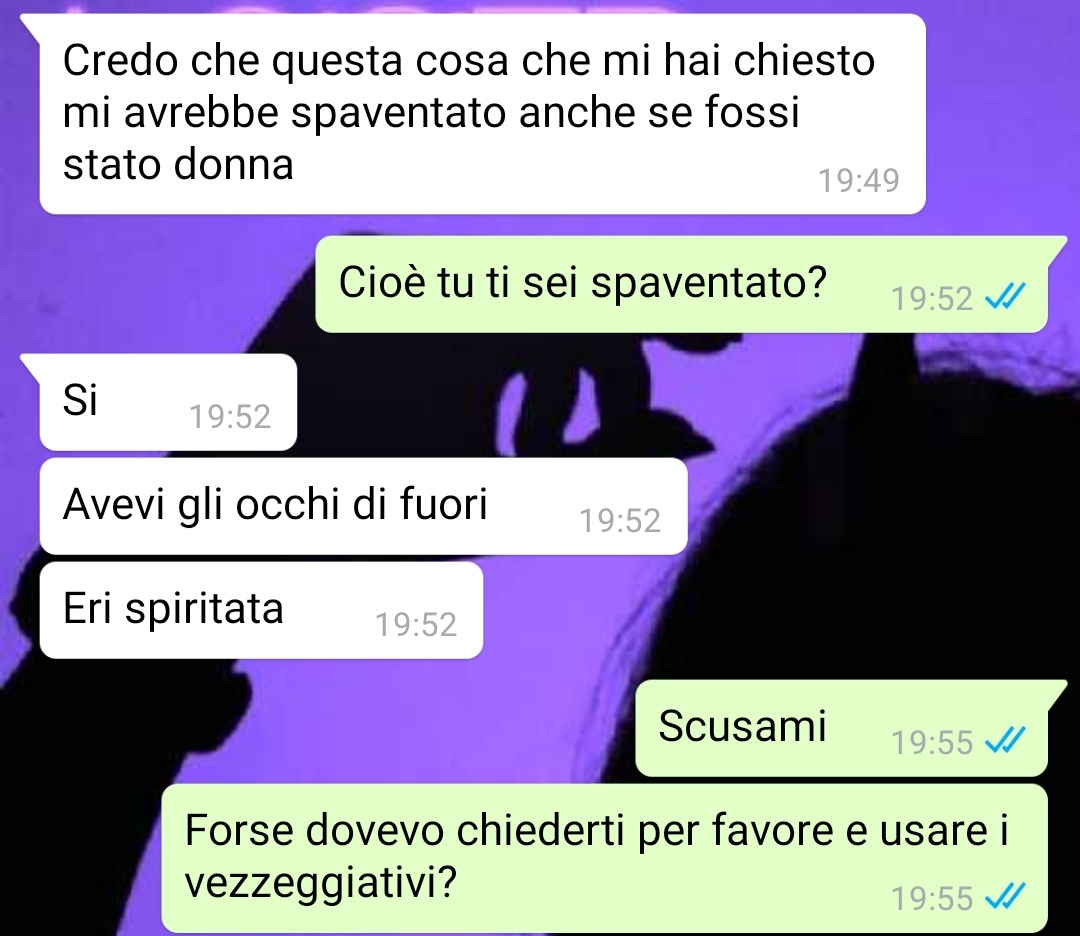Select the 'Avevi gli occhi di fuori' message

pos(364,506)
